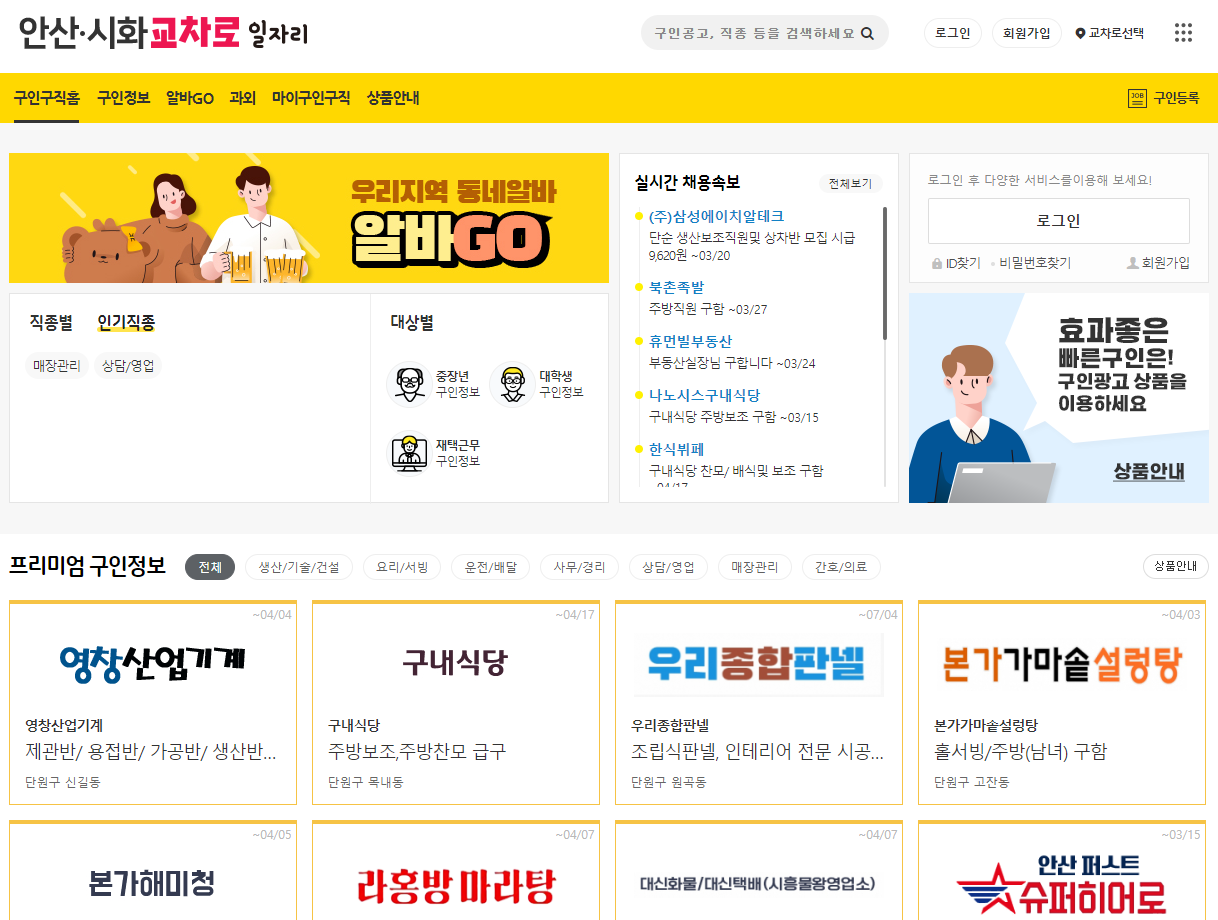This screenshot has width=1218, height=920.
Task: Click the search magnifier icon
Action: [x=867, y=33]
